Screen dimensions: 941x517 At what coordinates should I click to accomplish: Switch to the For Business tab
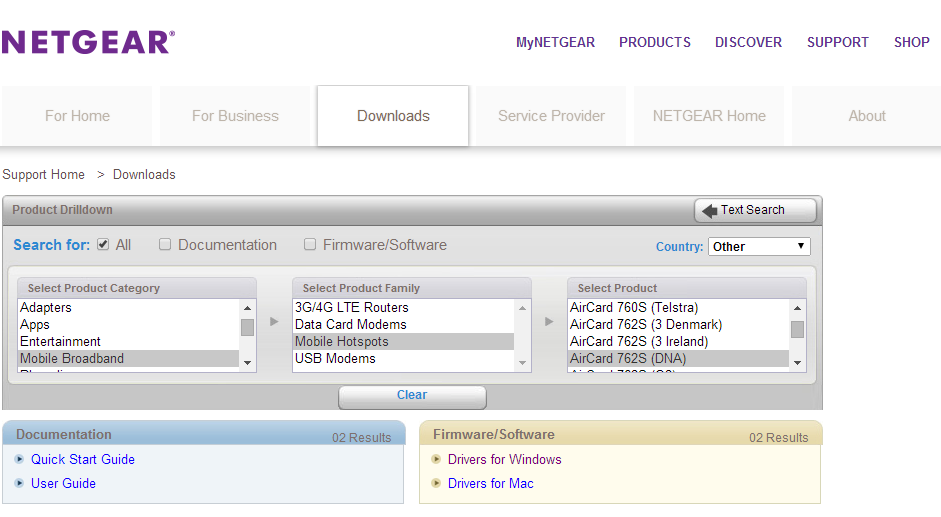click(235, 116)
